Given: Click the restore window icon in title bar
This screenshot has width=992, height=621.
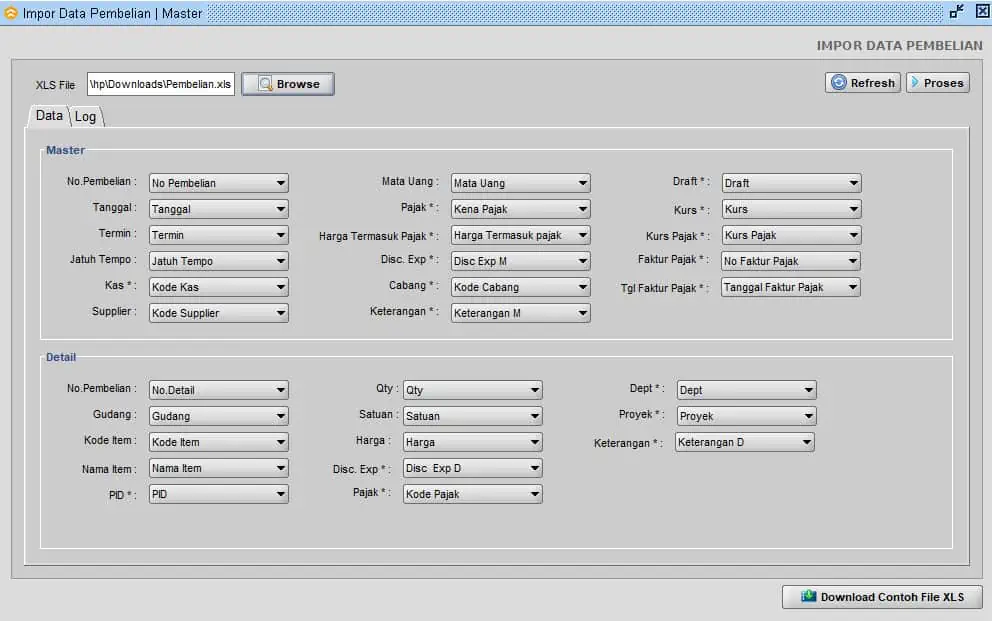Looking at the screenshot, I should [957, 11].
